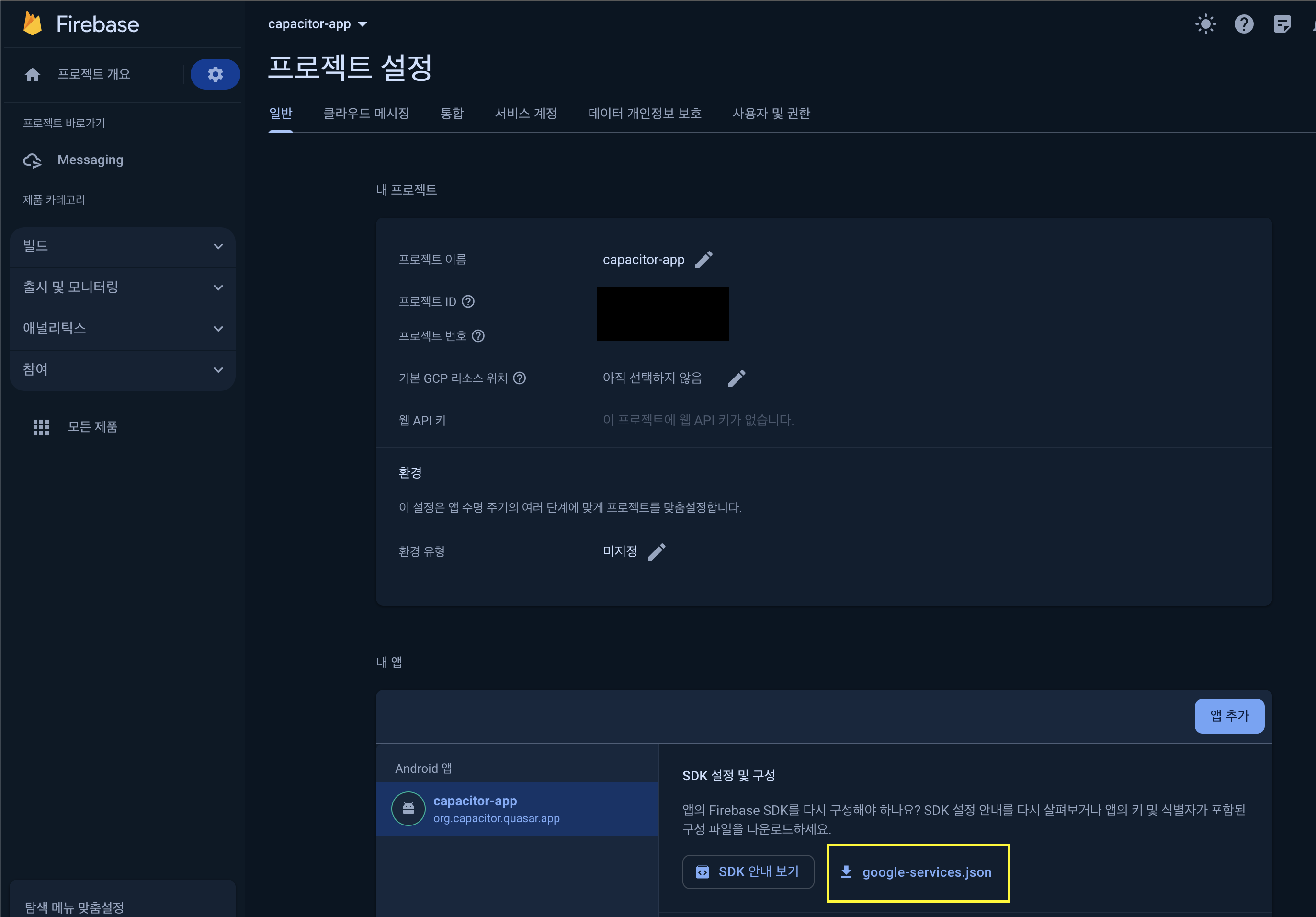Click help icon next to 프로젝트 번호
Viewport: 1316px width, 917px height.
click(x=478, y=336)
